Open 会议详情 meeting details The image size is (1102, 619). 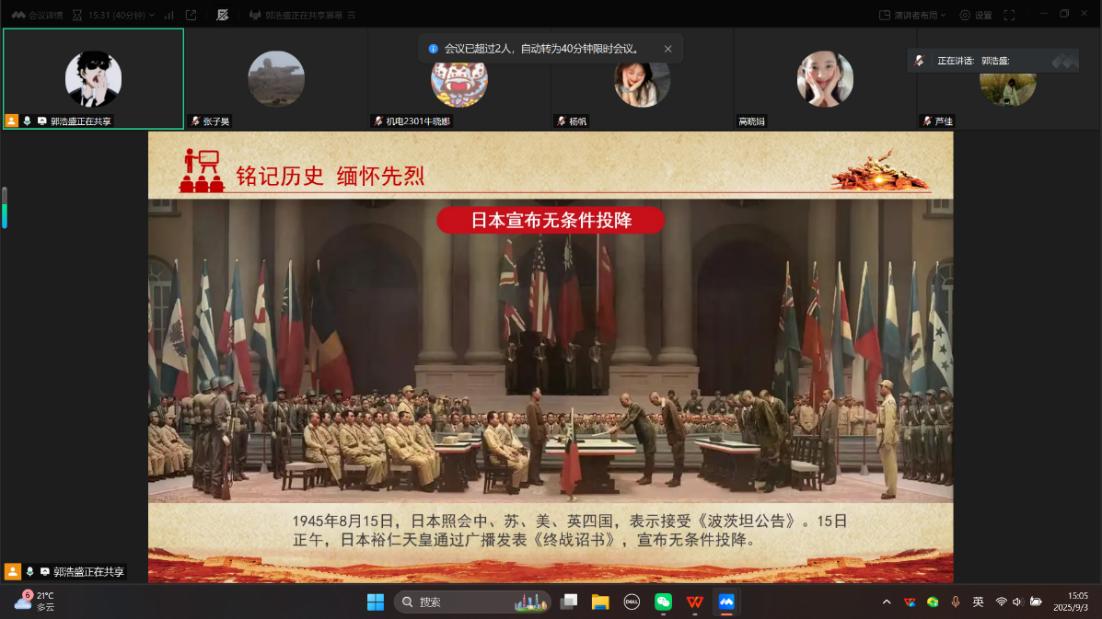tap(38, 15)
